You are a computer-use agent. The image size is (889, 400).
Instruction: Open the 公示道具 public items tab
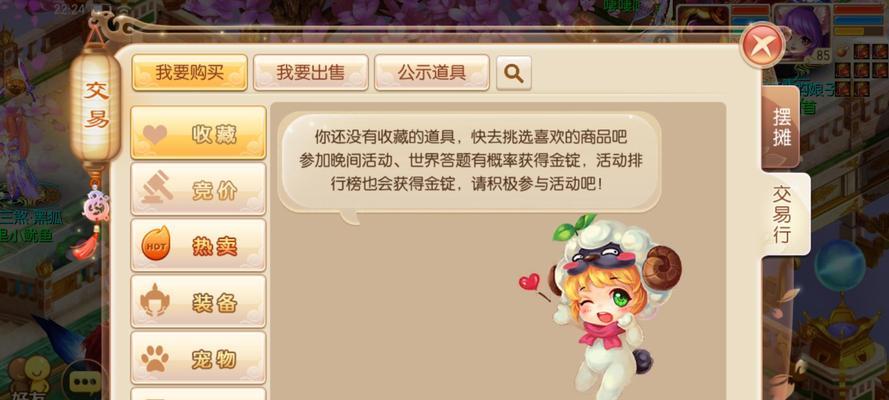click(x=432, y=73)
